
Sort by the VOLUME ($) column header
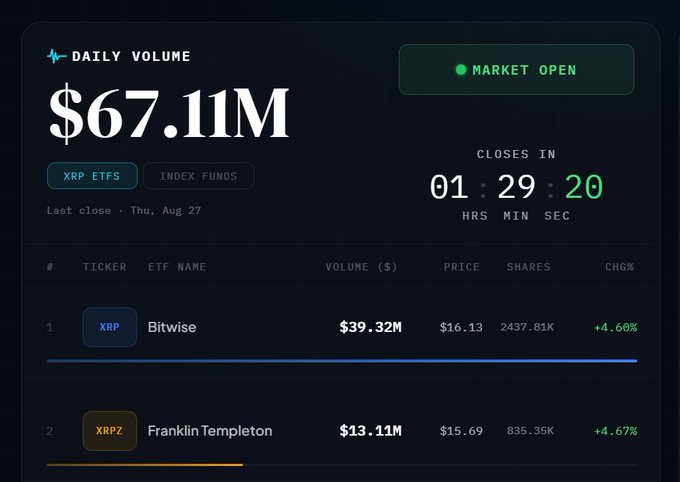[x=361, y=267]
